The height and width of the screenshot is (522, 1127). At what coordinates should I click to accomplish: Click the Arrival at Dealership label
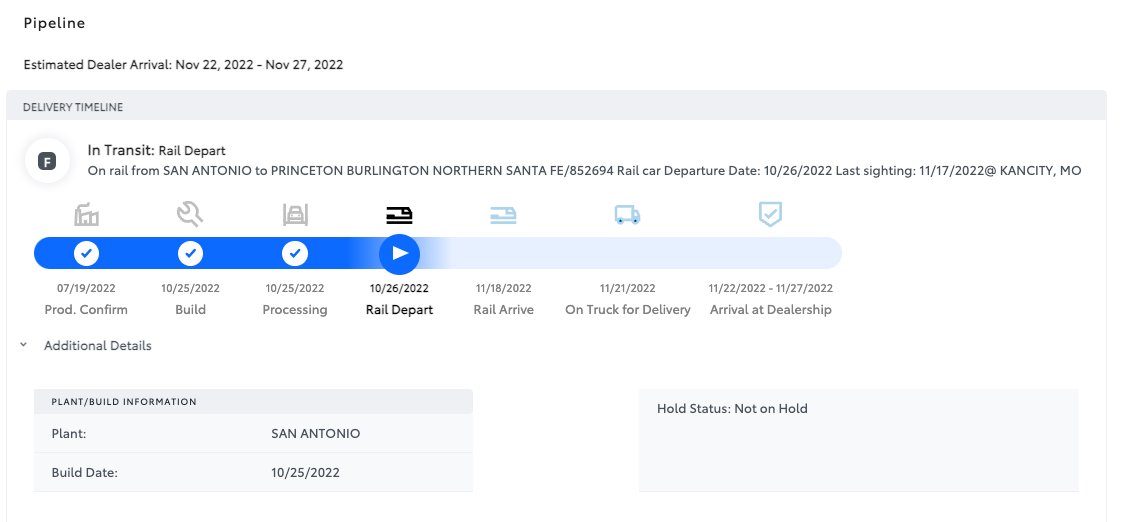pos(770,310)
